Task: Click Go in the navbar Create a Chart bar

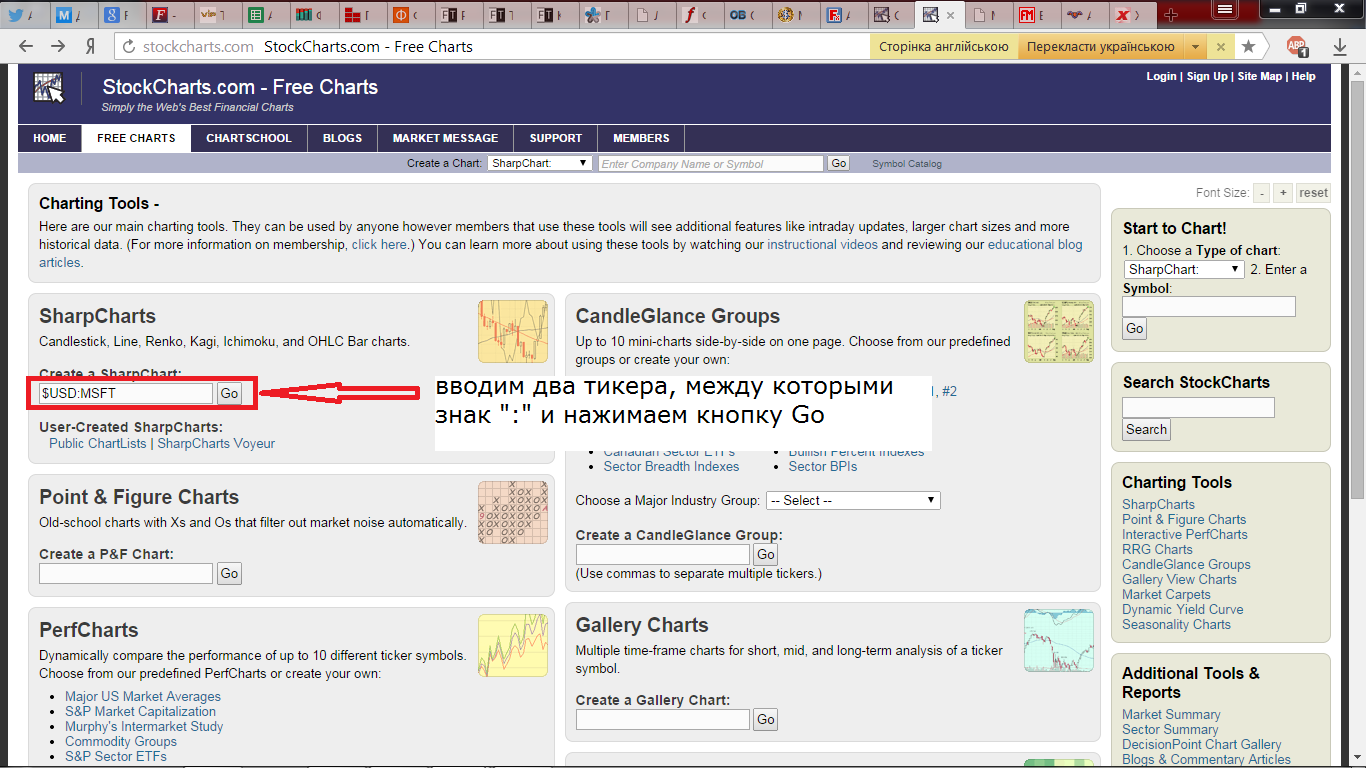Action: pos(838,163)
